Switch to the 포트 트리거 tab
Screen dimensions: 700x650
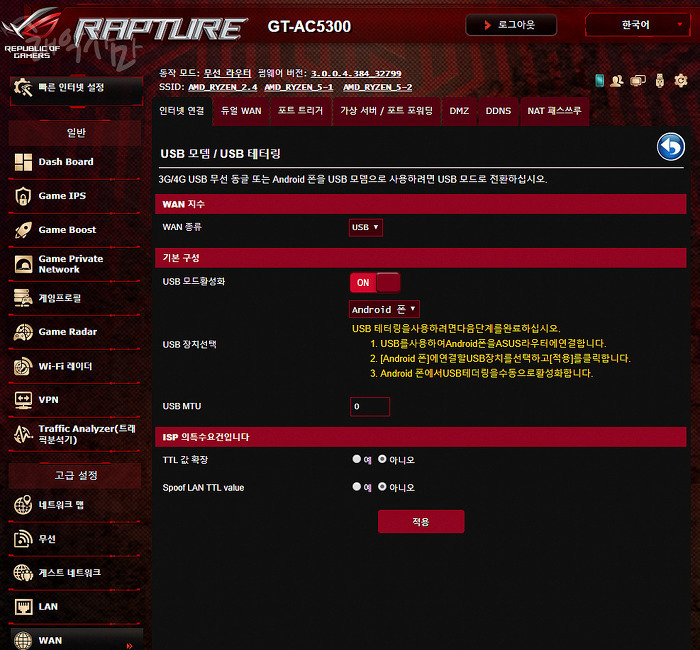[300, 111]
